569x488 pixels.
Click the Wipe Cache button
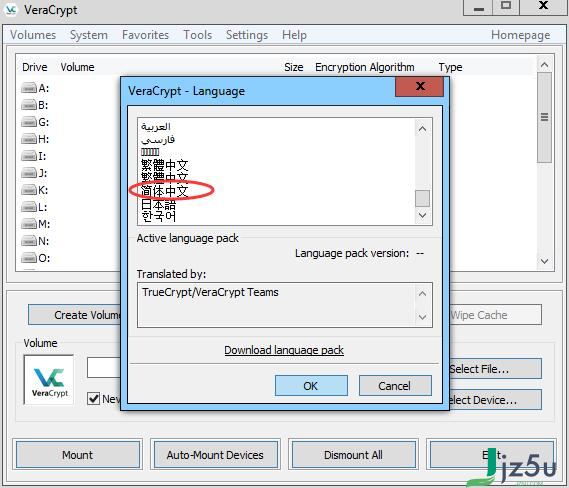coord(495,315)
